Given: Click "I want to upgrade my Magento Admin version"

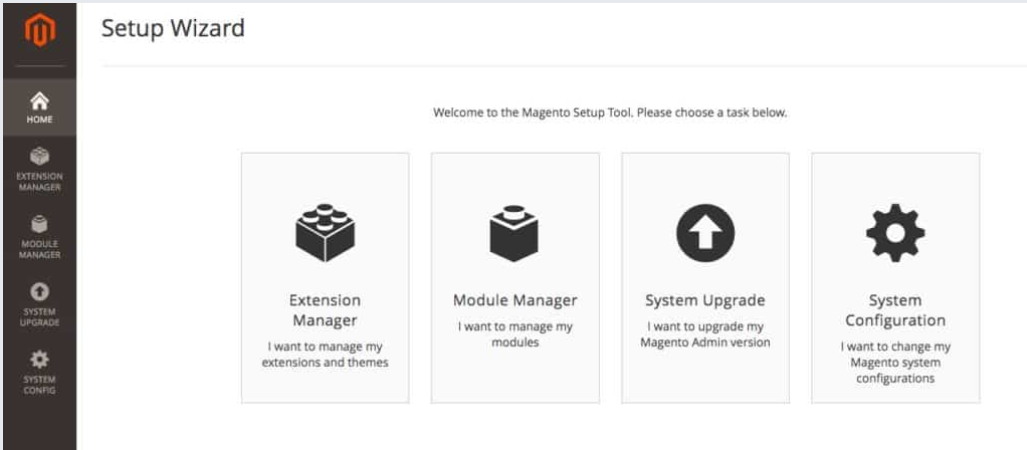Looking at the screenshot, I should coord(705,334).
